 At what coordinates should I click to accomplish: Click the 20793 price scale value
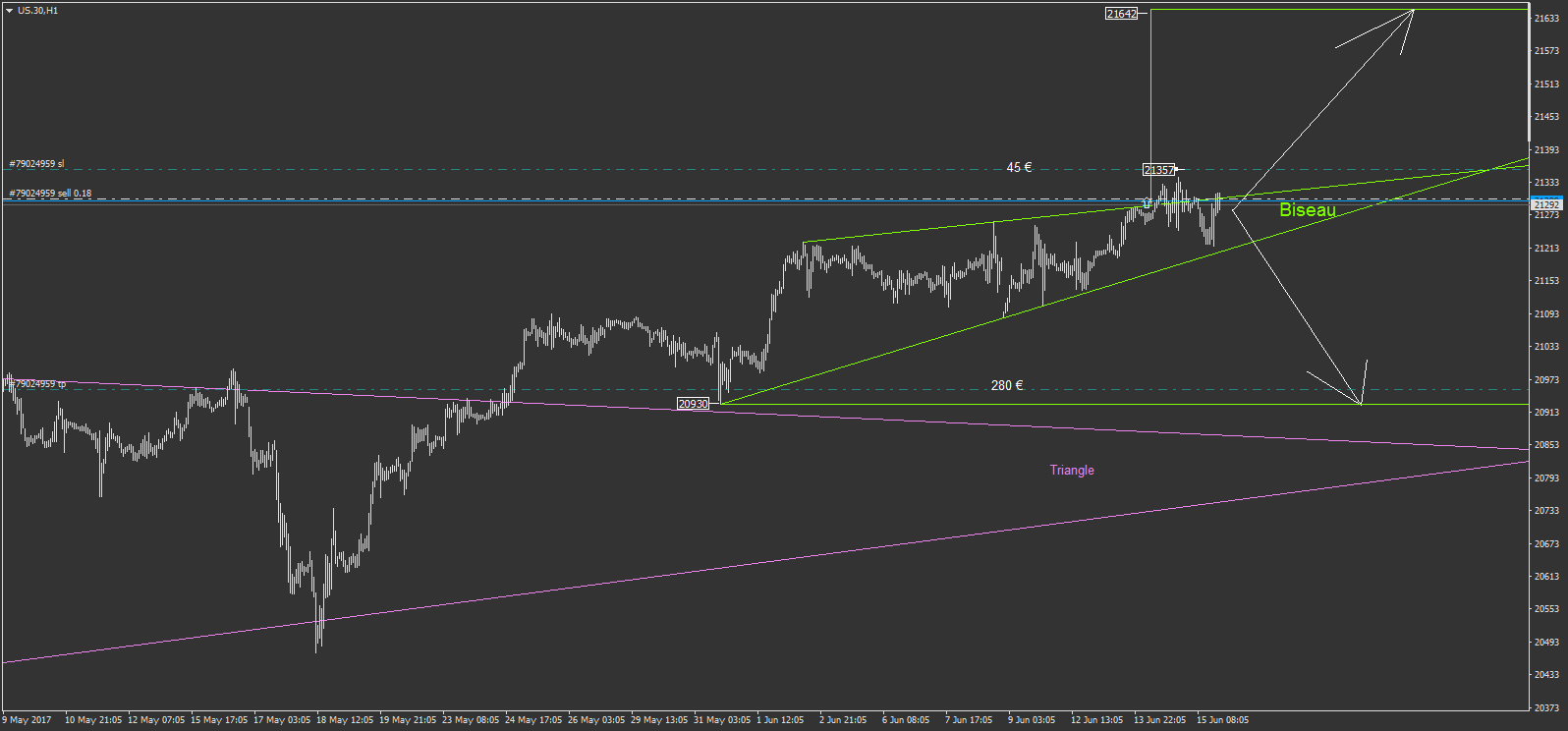click(1546, 478)
